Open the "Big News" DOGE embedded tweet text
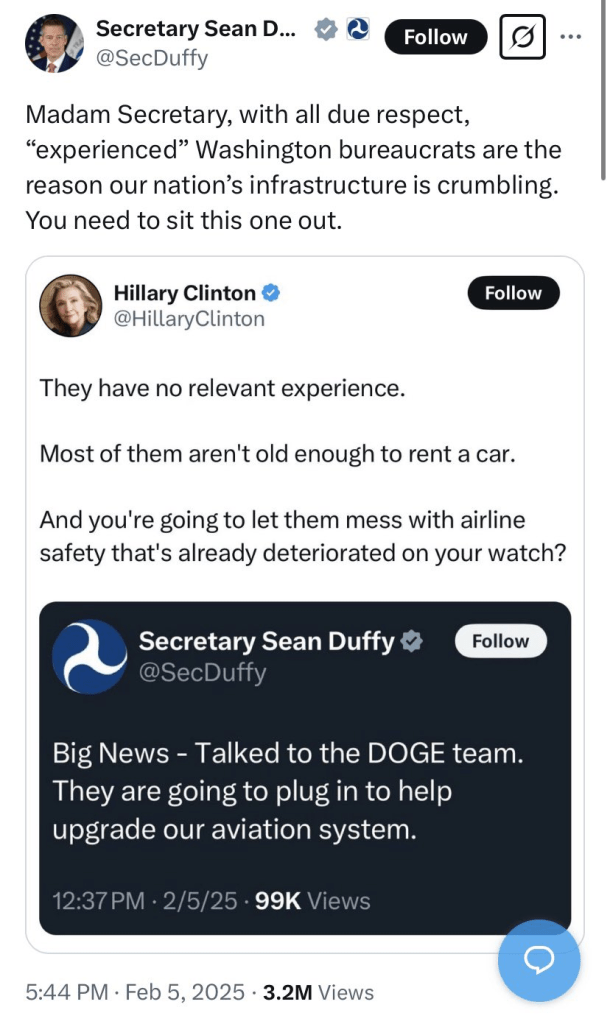The height and width of the screenshot is (1024, 610). pos(288,791)
